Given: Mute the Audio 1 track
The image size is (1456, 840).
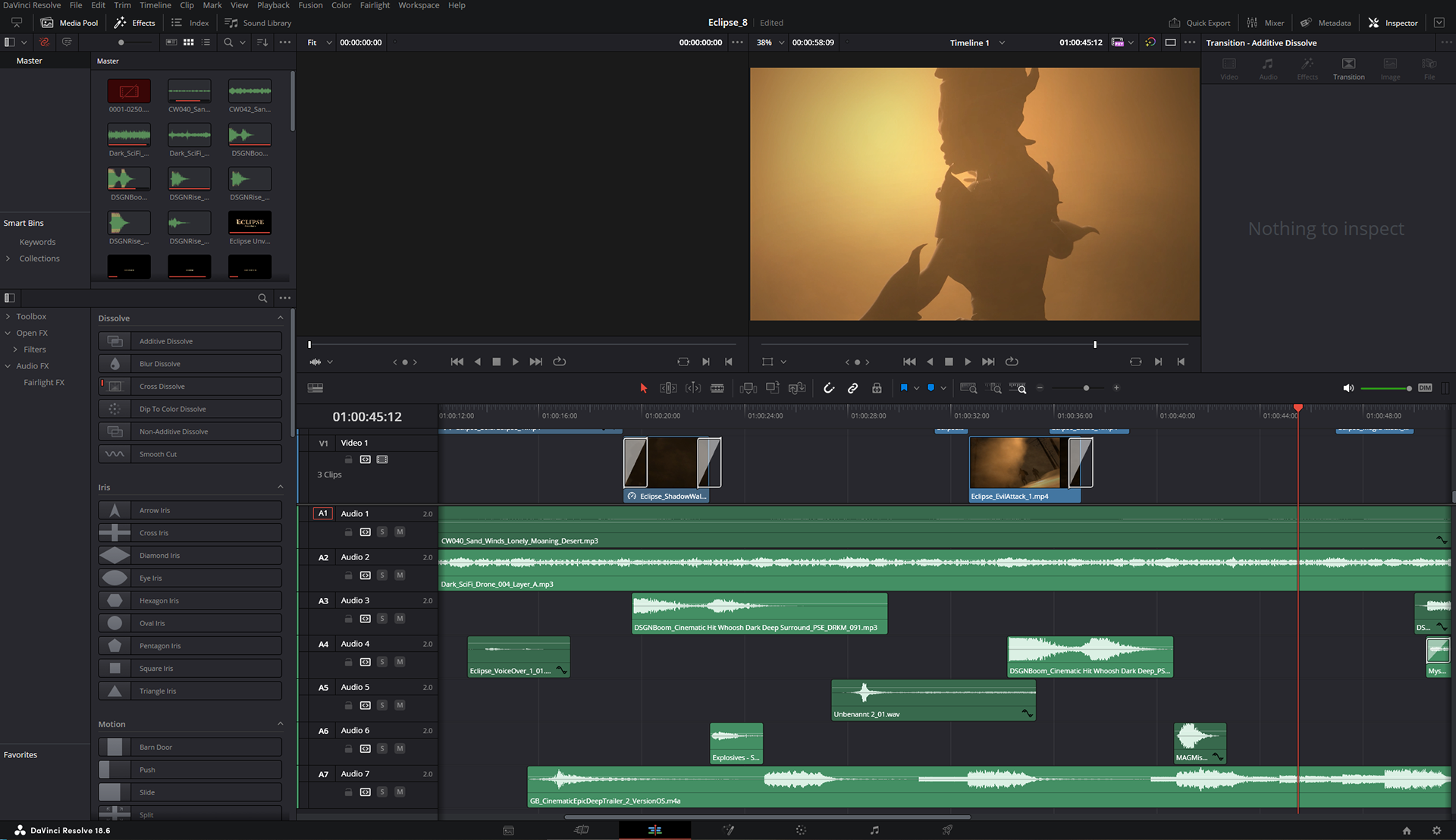Looking at the screenshot, I should click(400, 532).
